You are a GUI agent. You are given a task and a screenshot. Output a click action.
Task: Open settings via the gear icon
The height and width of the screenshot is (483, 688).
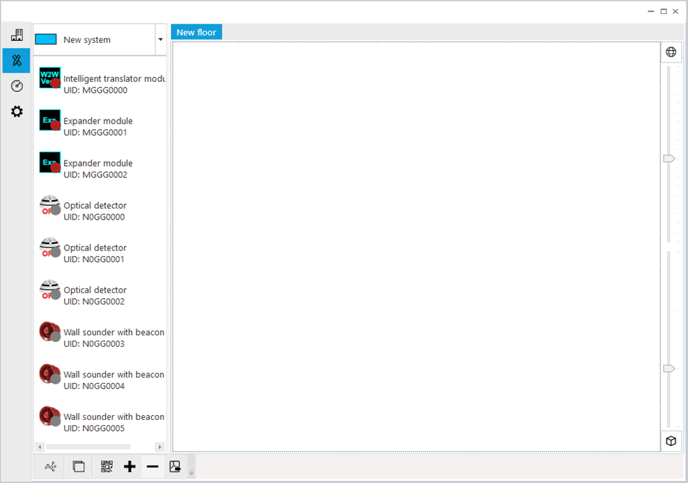click(x=17, y=111)
